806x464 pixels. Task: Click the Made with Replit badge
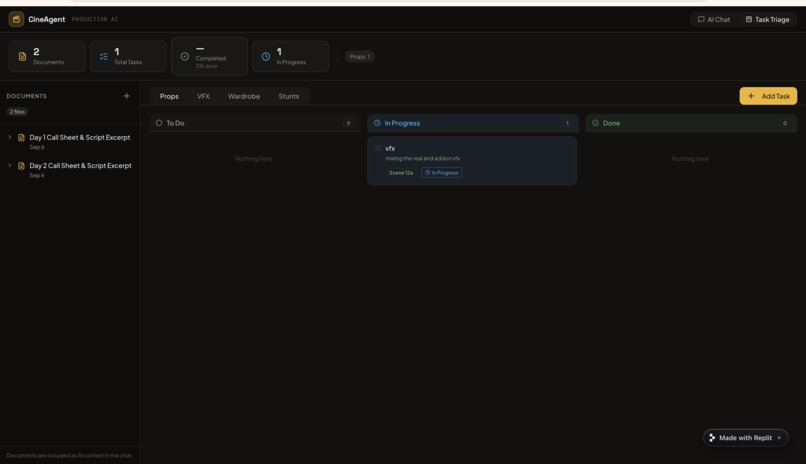[745, 438]
